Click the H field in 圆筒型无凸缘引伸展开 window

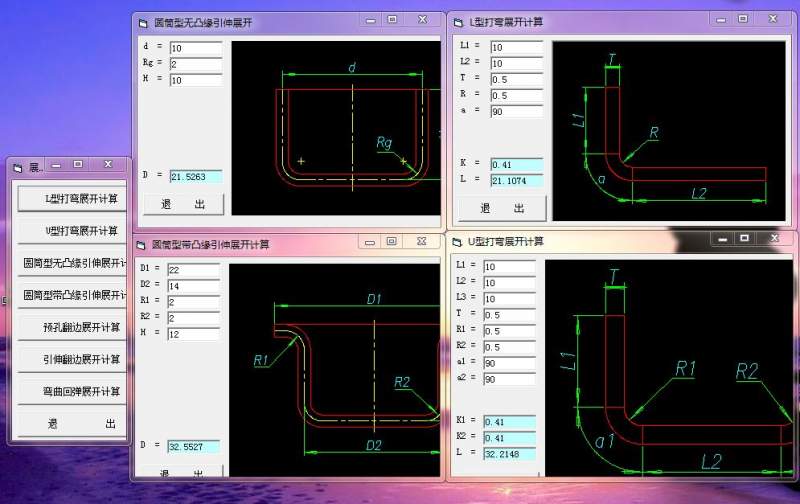pos(196,80)
